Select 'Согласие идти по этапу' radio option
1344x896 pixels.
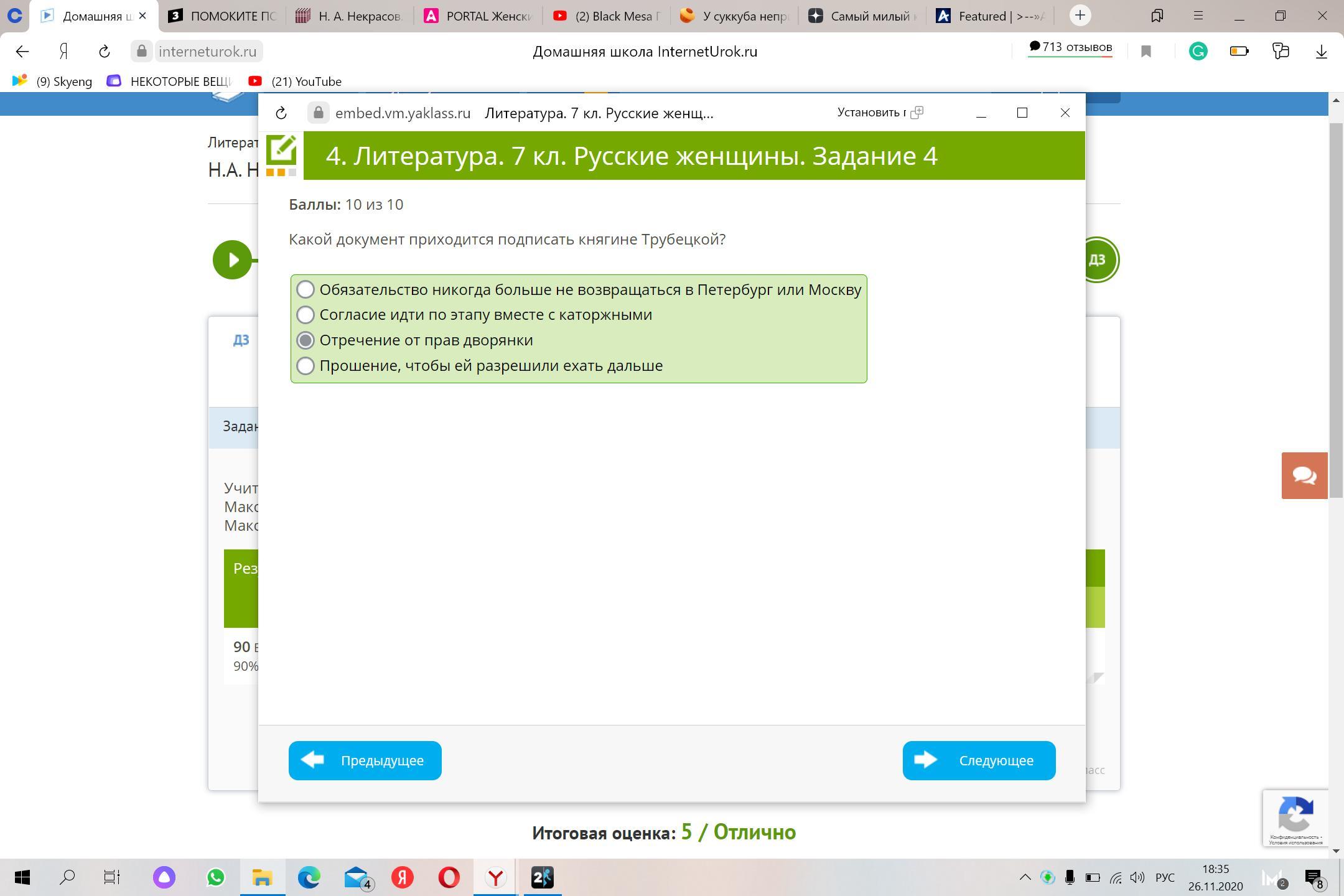click(x=306, y=315)
